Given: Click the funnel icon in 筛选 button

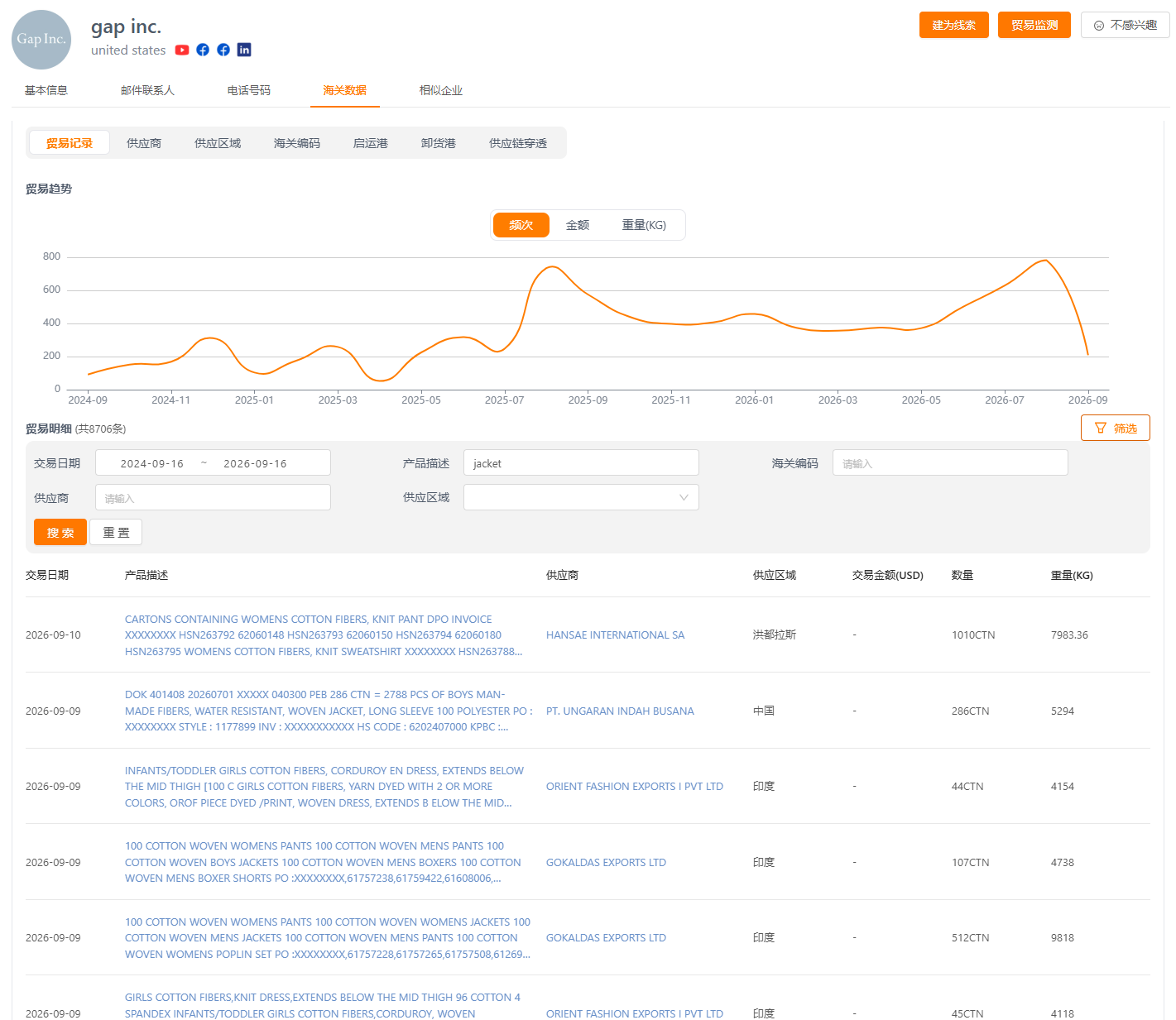Looking at the screenshot, I should point(1101,429).
